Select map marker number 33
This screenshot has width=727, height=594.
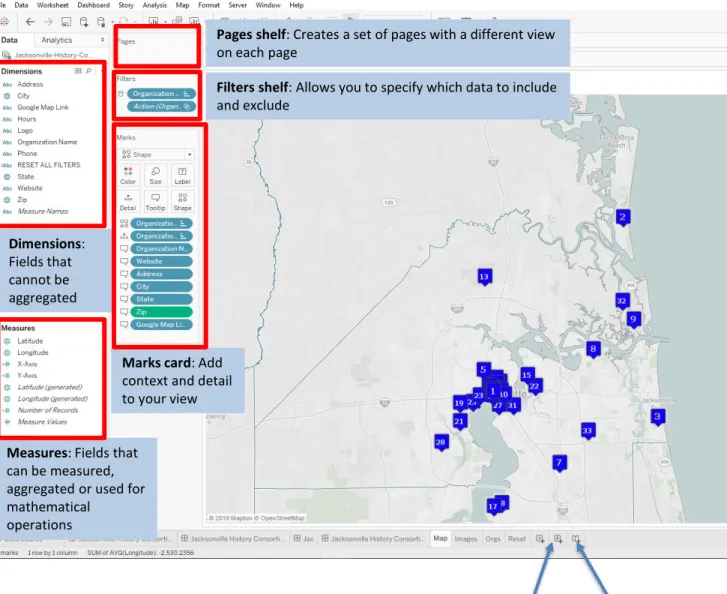(x=587, y=431)
